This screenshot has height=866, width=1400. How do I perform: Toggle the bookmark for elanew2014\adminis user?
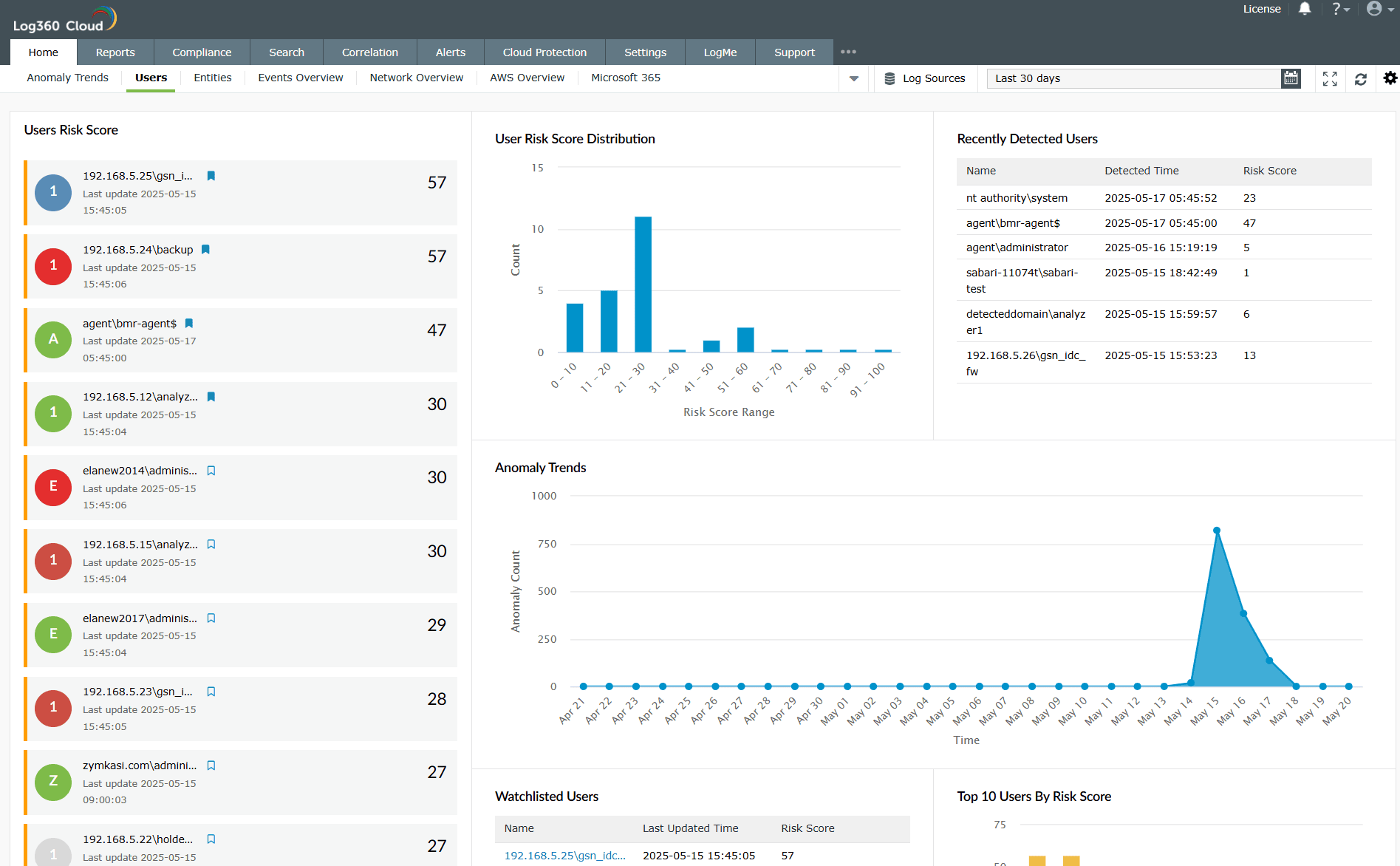tap(211, 471)
